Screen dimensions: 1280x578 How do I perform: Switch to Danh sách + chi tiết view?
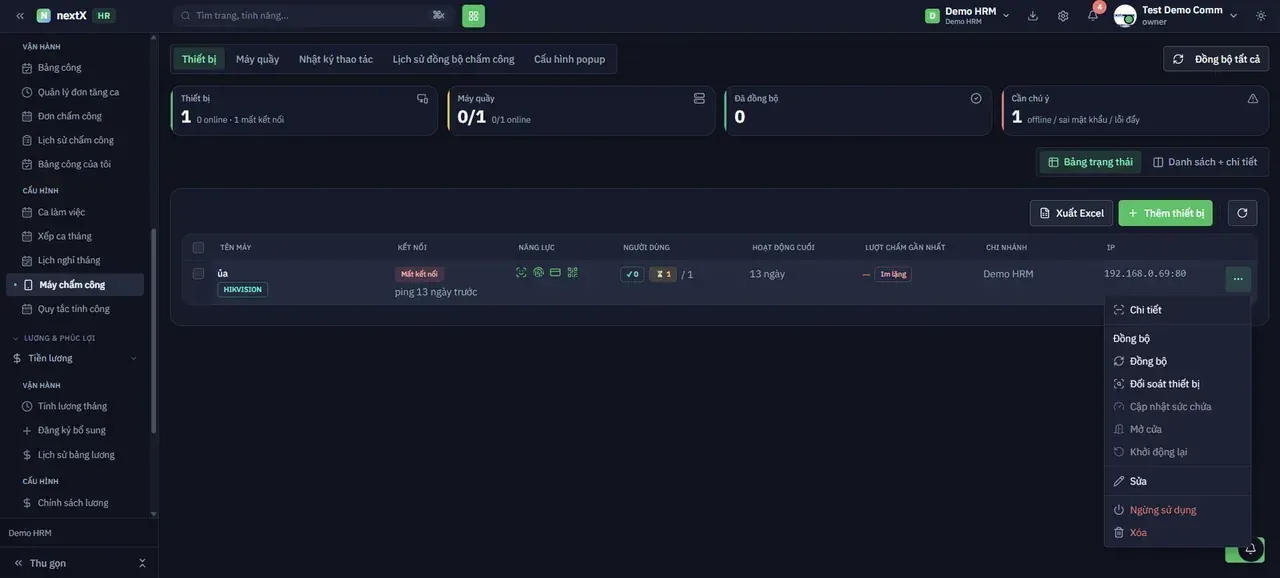1205,162
